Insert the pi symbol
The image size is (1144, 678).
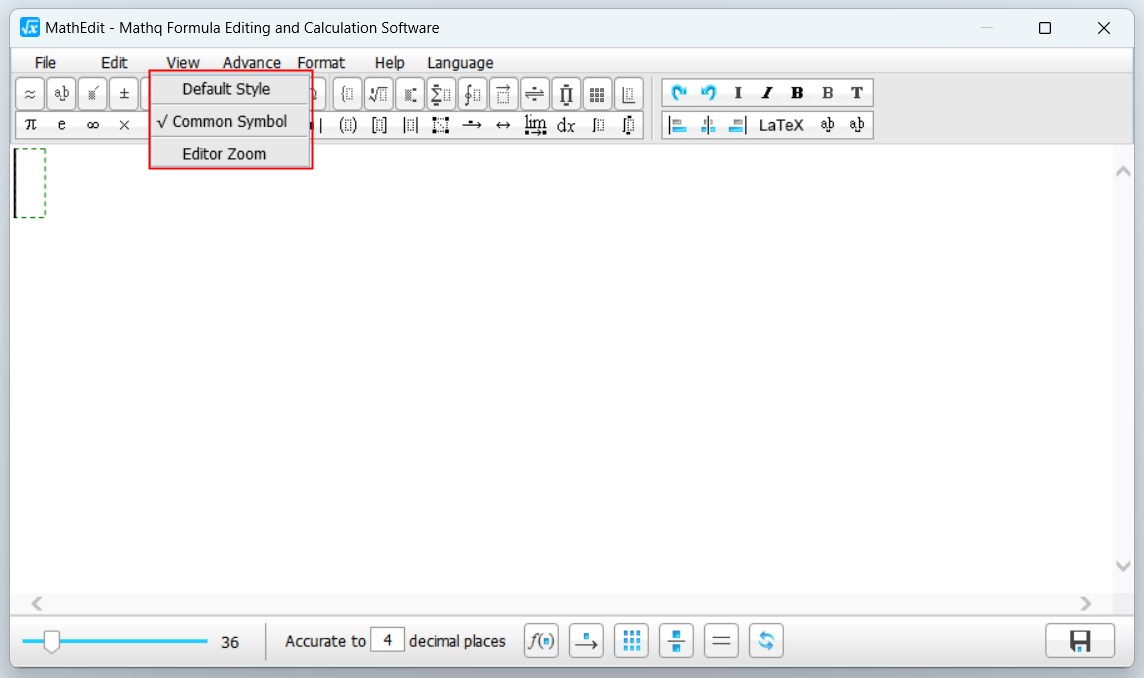point(31,125)
